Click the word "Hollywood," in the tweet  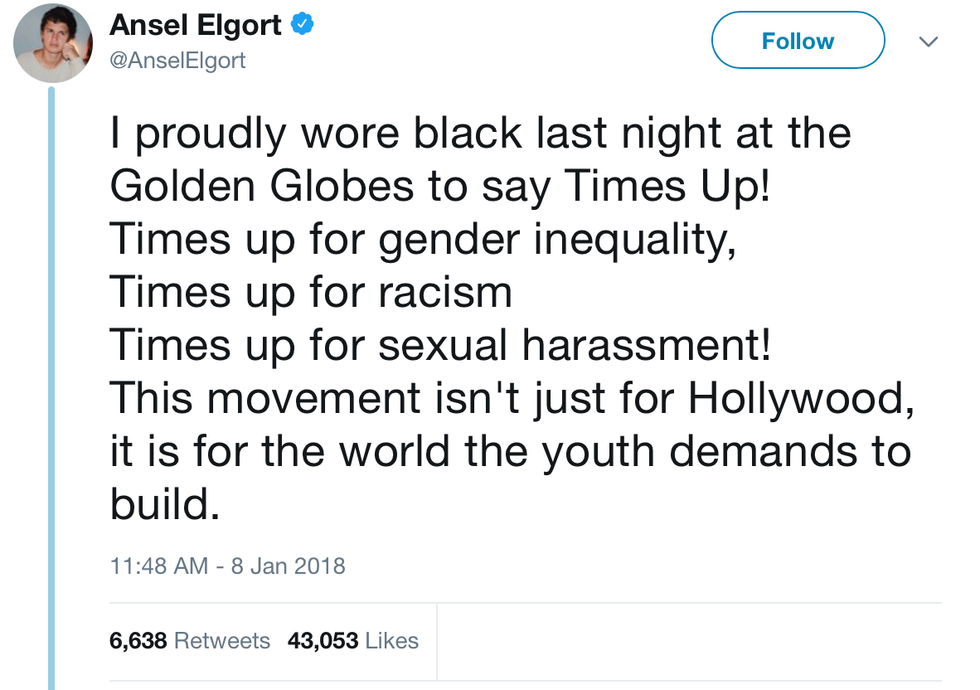pos(800,398)
